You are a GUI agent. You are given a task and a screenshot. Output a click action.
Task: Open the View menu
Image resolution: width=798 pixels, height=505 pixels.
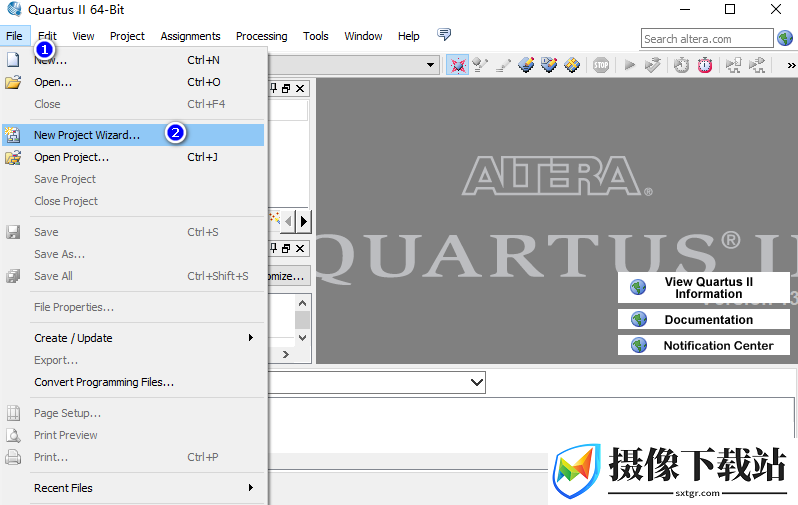coord(83,36)
